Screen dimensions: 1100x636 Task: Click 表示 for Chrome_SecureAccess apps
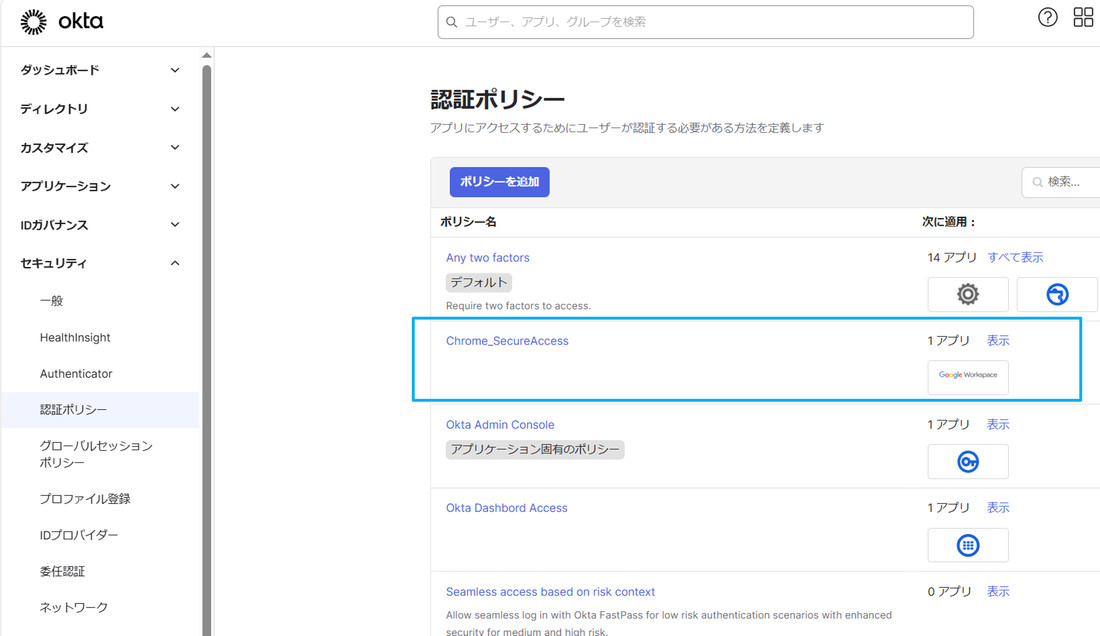coord(998,340)
